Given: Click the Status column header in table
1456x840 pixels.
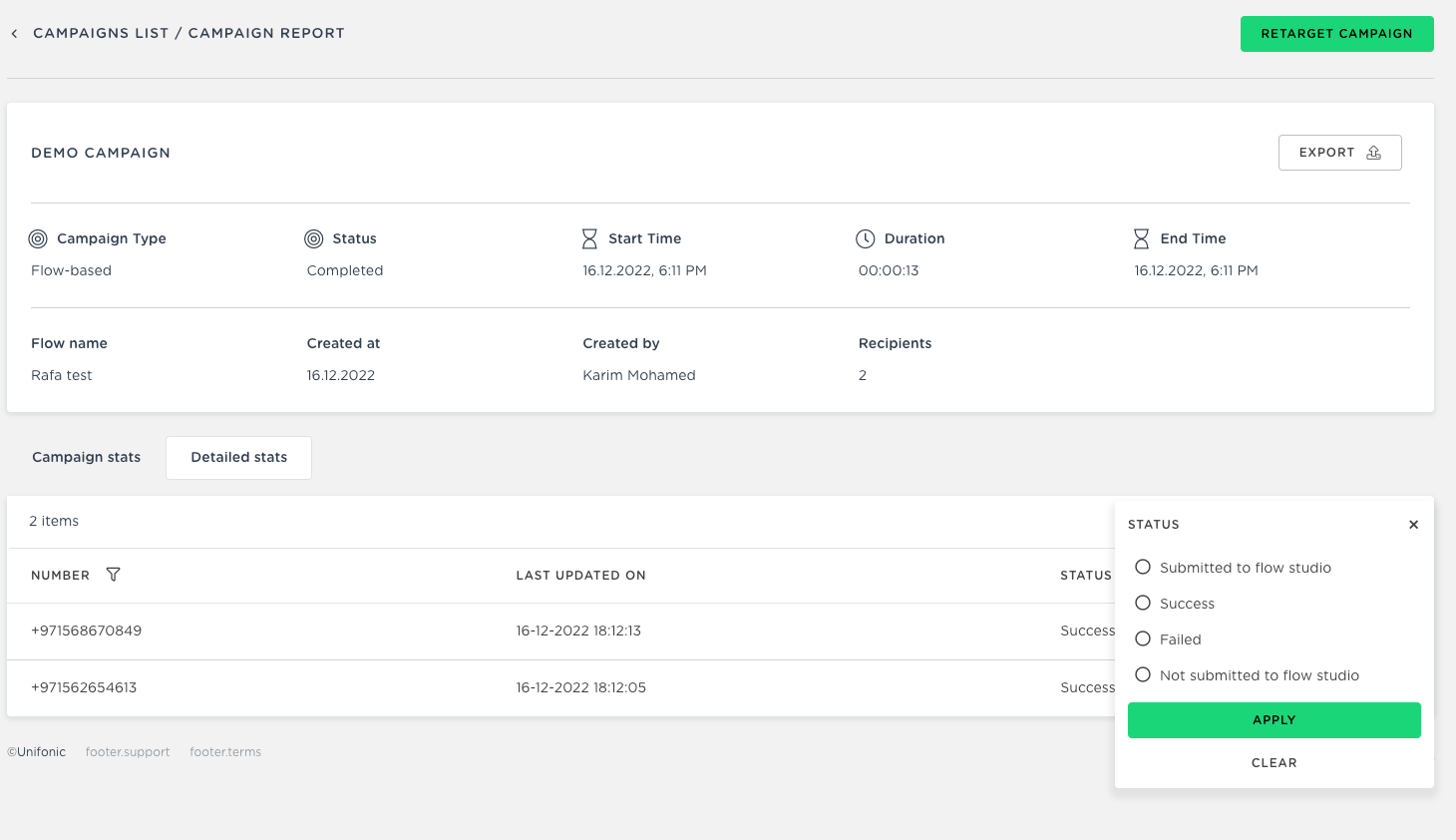Looking at the screenshot, I should click(x=1085, y=576).
